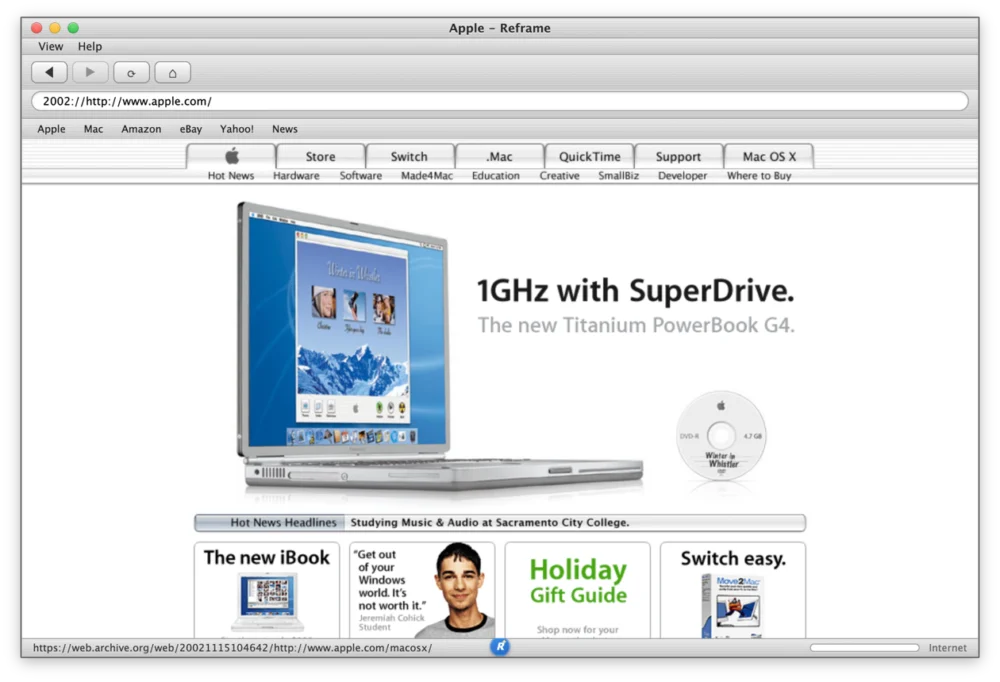
Task: Open the View menu
Action: pos(50,47)
